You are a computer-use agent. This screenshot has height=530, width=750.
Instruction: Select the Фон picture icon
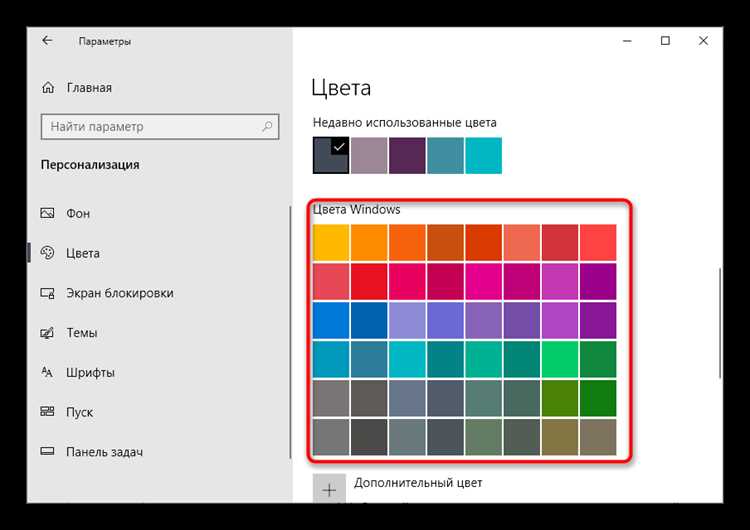(47, 213)
